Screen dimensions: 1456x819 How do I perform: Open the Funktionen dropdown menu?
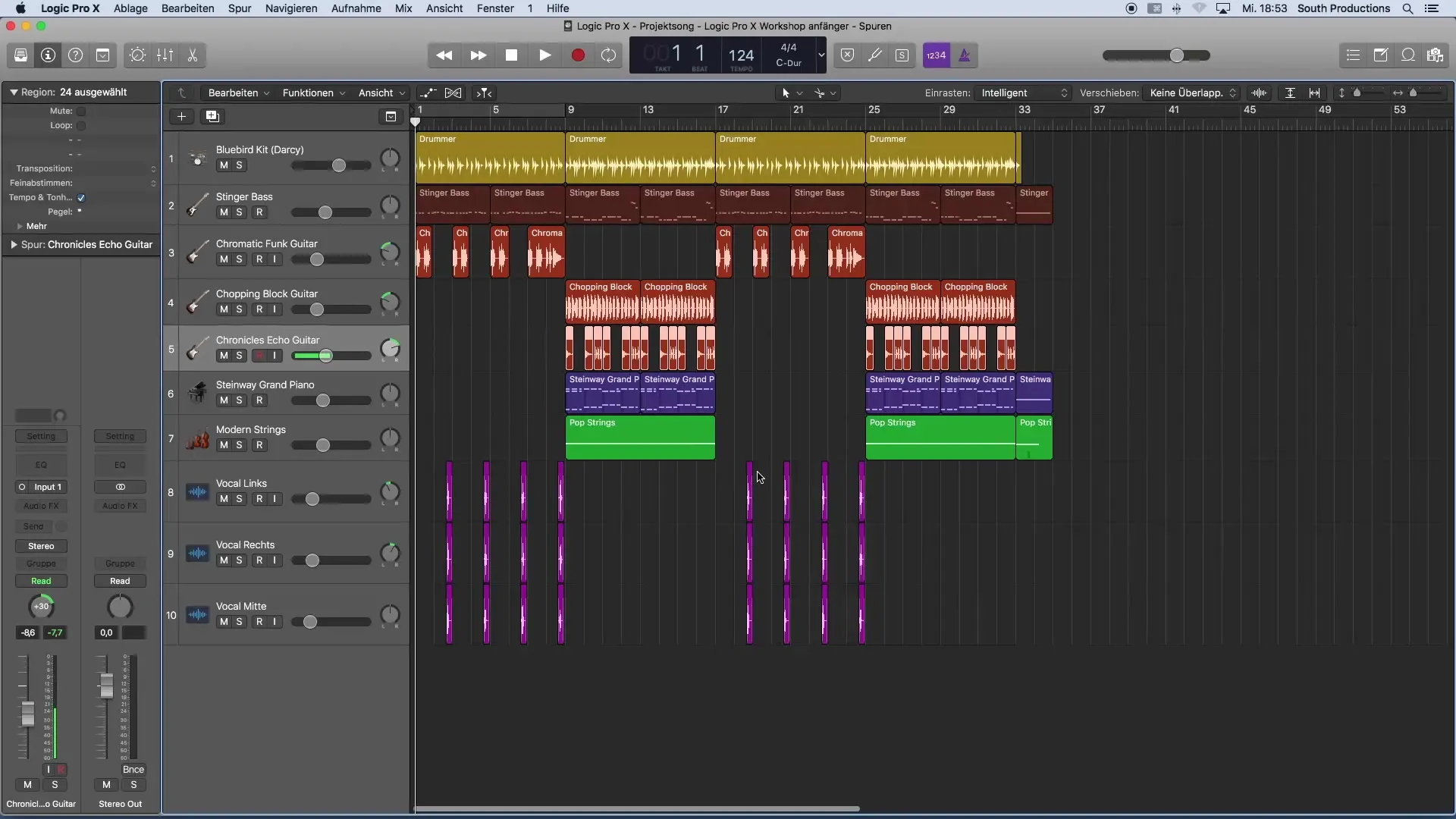(x=314, y=93)
